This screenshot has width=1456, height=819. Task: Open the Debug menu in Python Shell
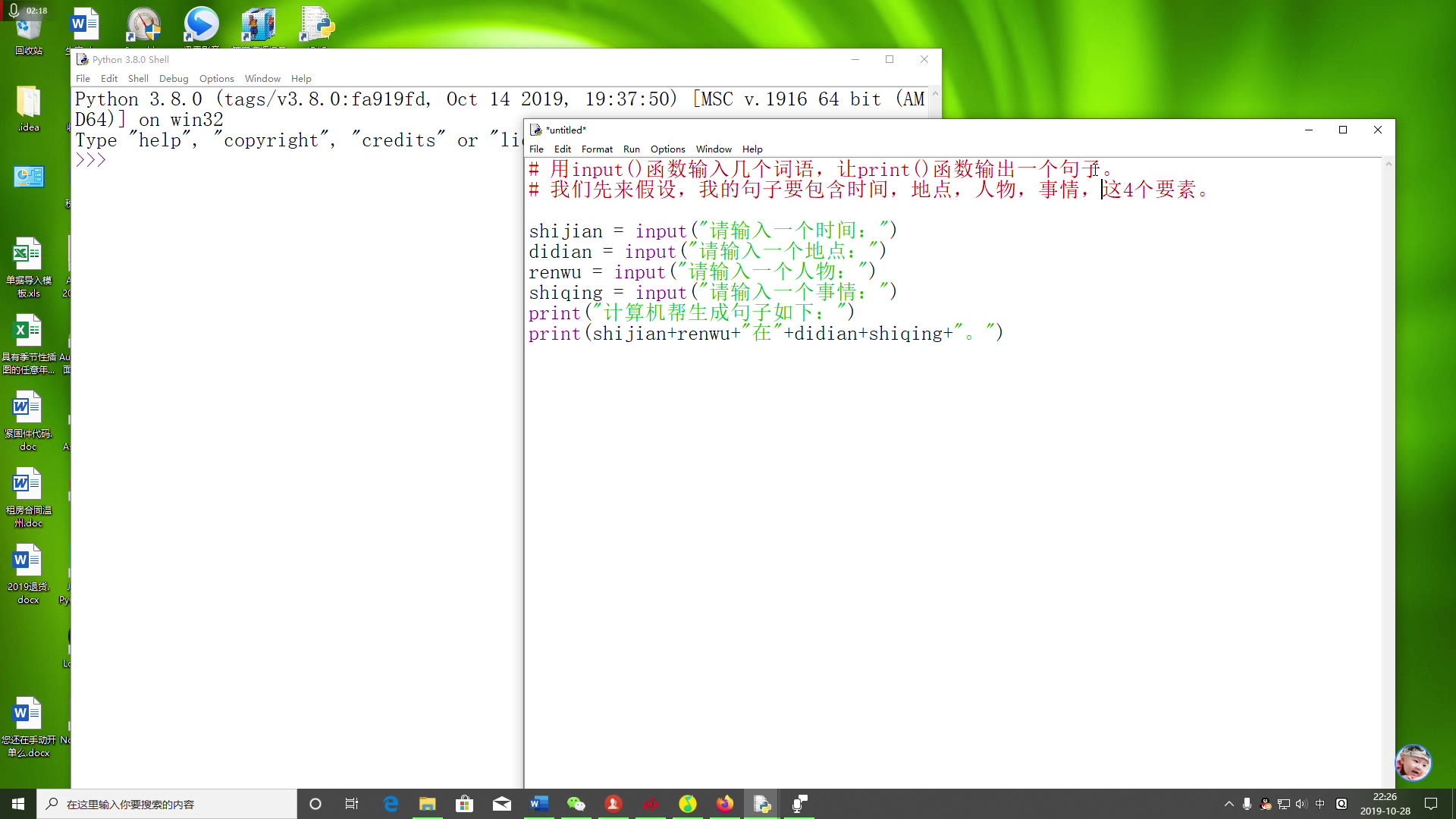[x=173, y=79]
